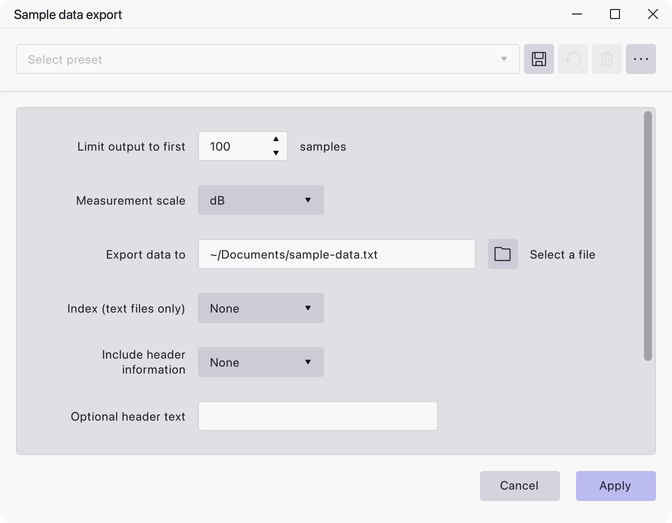The height and width of the screenshot is (523, 672).
Task: Increase sample limit with up arrow
Action: click(276, 139)
